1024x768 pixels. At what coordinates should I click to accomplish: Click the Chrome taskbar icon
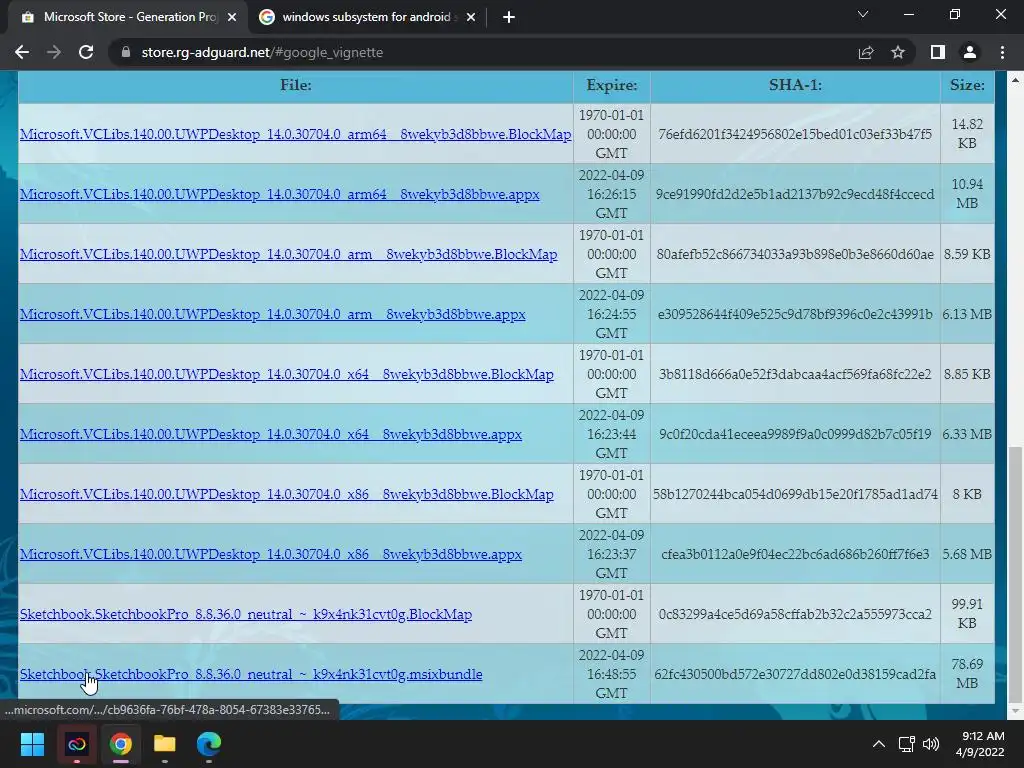[121, 744]
